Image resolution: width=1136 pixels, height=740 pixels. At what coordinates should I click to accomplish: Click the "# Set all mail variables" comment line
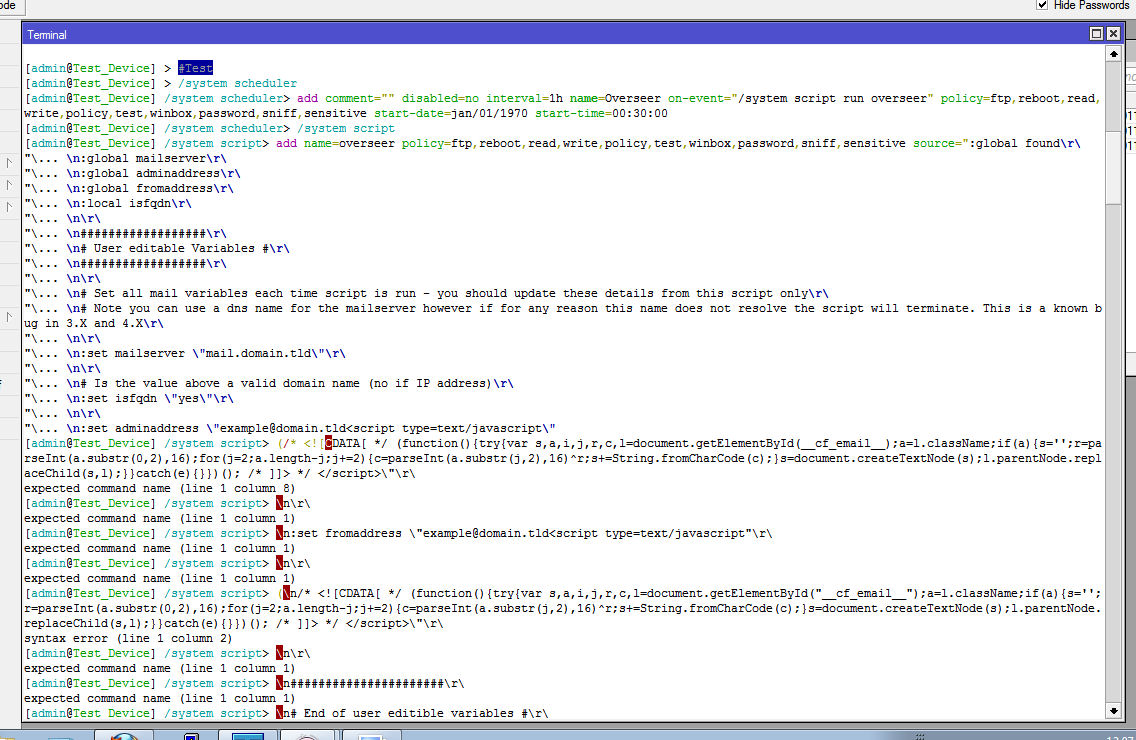point(426,294)
